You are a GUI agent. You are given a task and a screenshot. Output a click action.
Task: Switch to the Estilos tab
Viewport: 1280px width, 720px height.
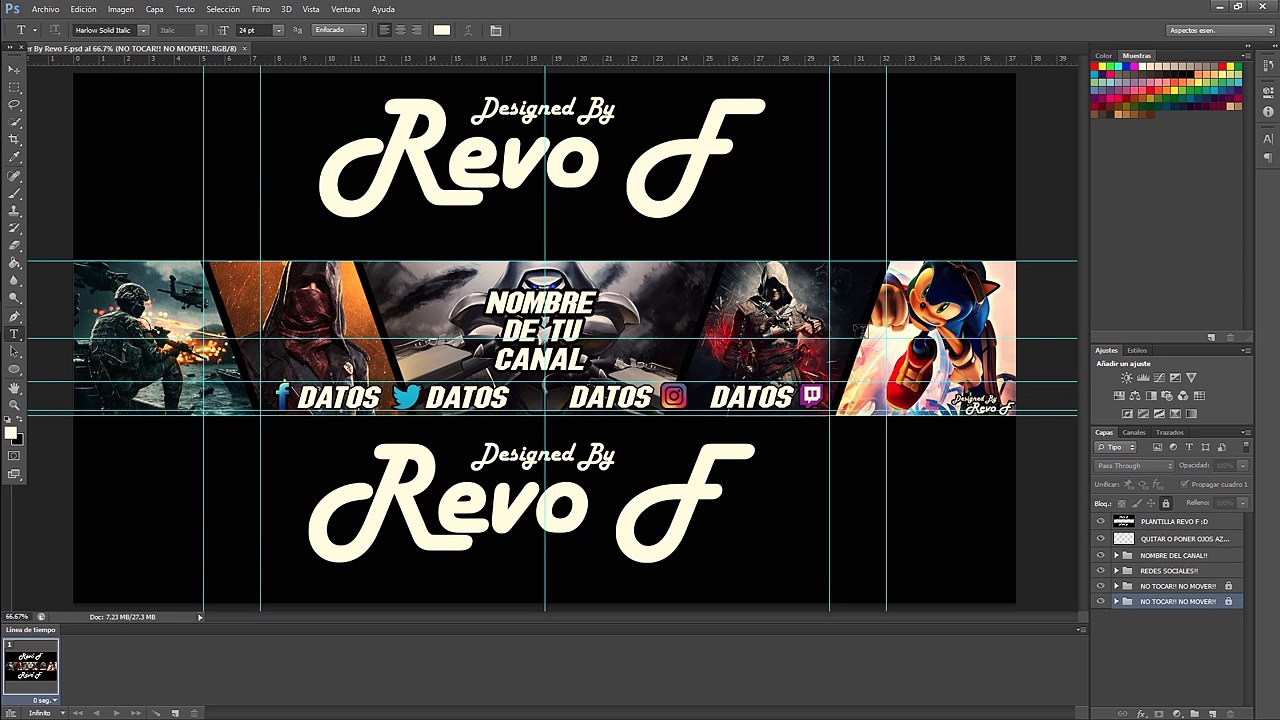[x=1137, y=351]
